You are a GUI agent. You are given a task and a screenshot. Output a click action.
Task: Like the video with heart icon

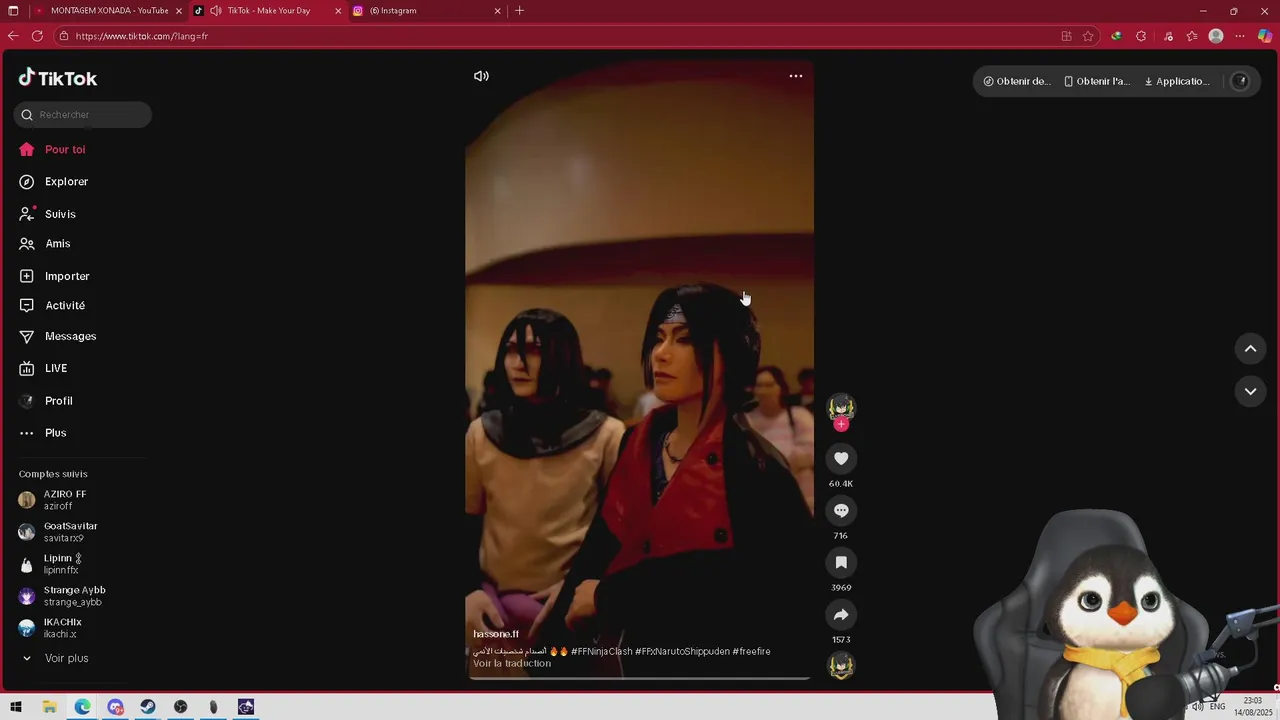coord(841,459)
